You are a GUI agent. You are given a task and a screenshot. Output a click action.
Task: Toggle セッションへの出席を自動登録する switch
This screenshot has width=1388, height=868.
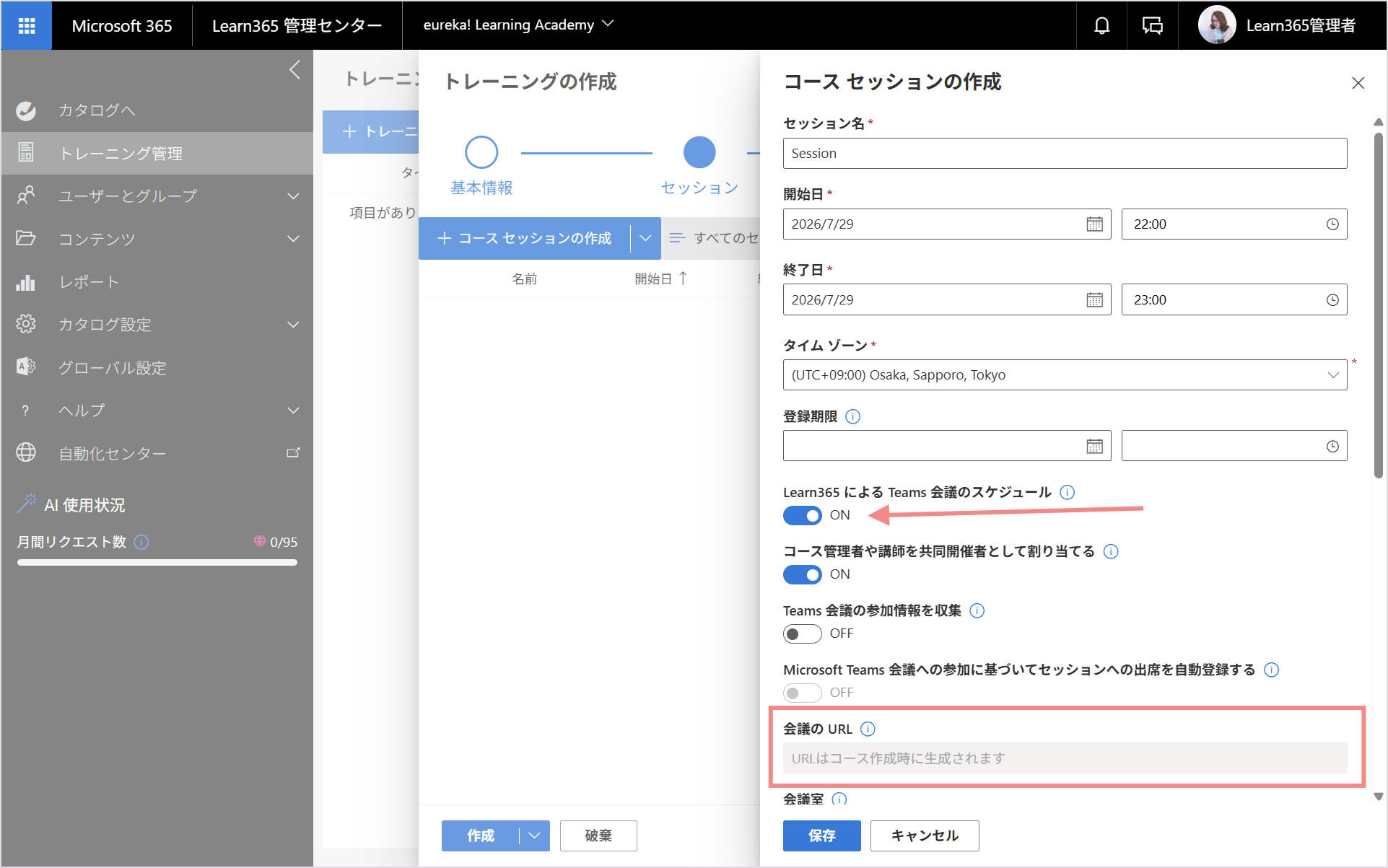click(803, 693)
